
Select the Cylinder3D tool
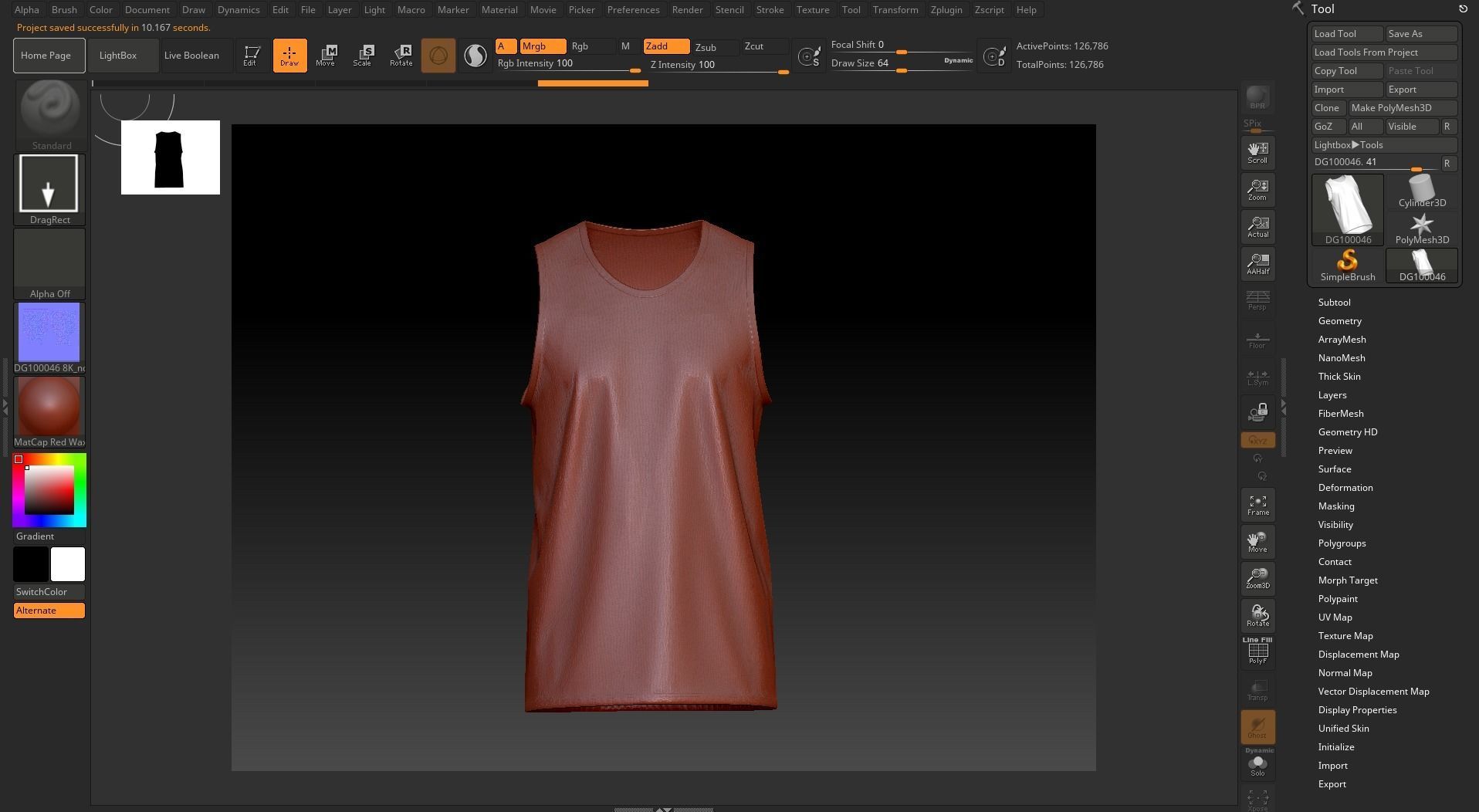click(1422, 191)
